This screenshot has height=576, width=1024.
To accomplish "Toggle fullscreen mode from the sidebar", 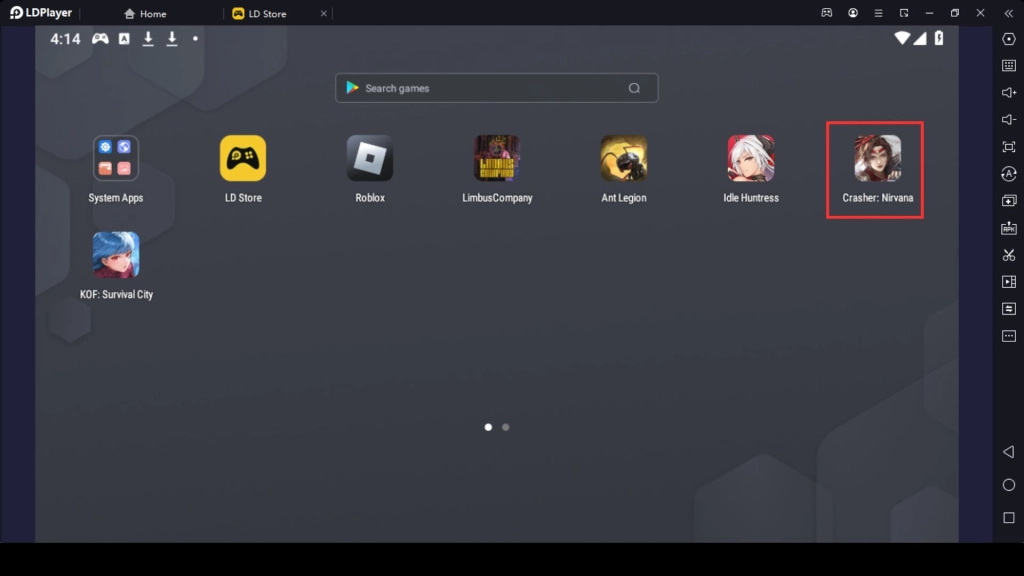I will (1008, 147).
